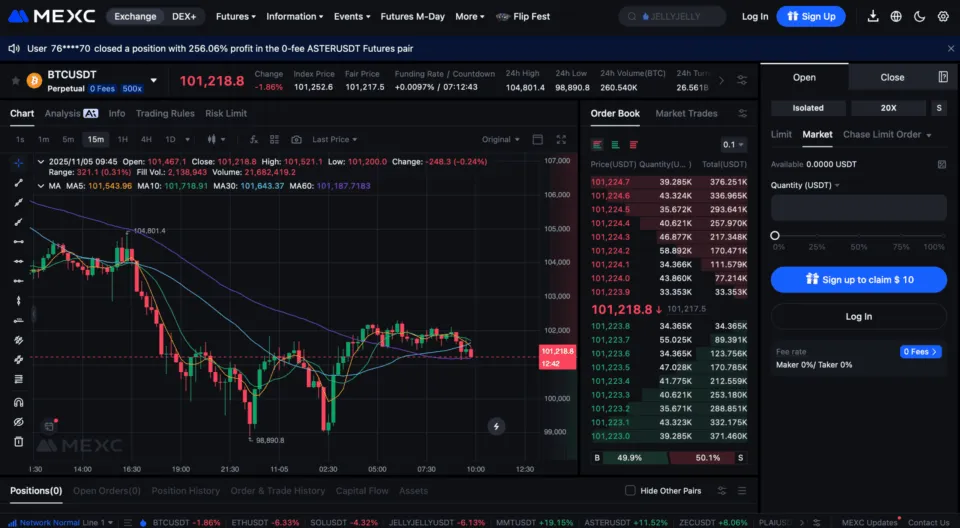Switch to the Exchange toggle

(135, 17)
